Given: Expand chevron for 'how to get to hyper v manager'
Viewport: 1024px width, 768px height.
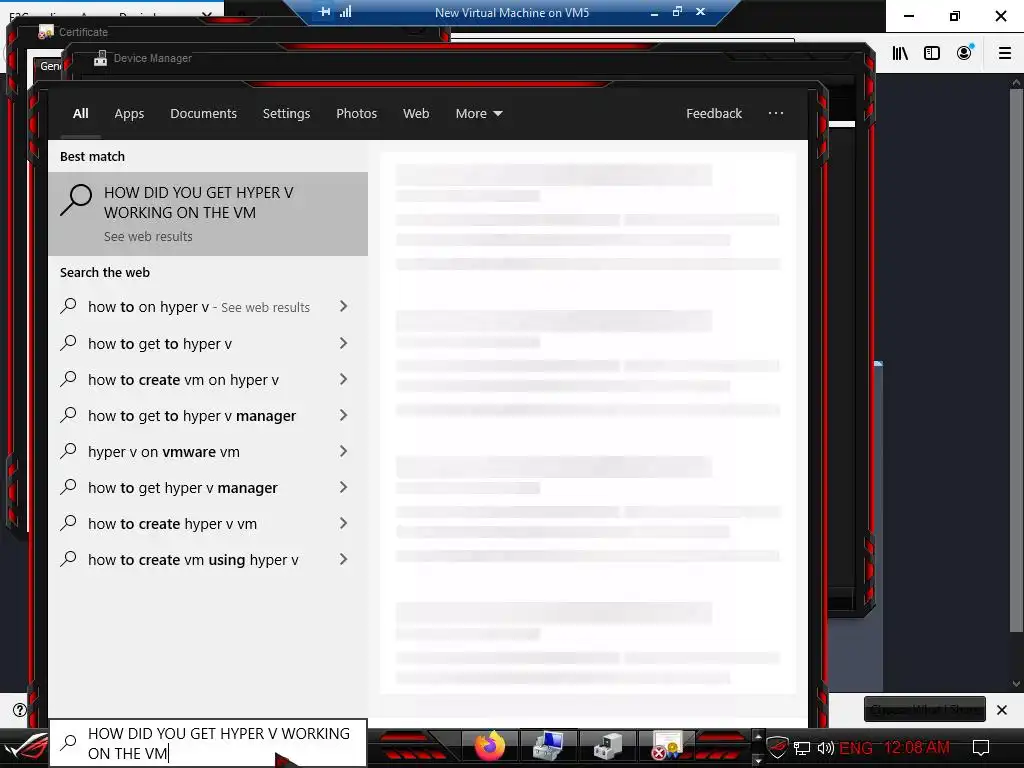Looking at the screenshot, I should tap(344, 415).
